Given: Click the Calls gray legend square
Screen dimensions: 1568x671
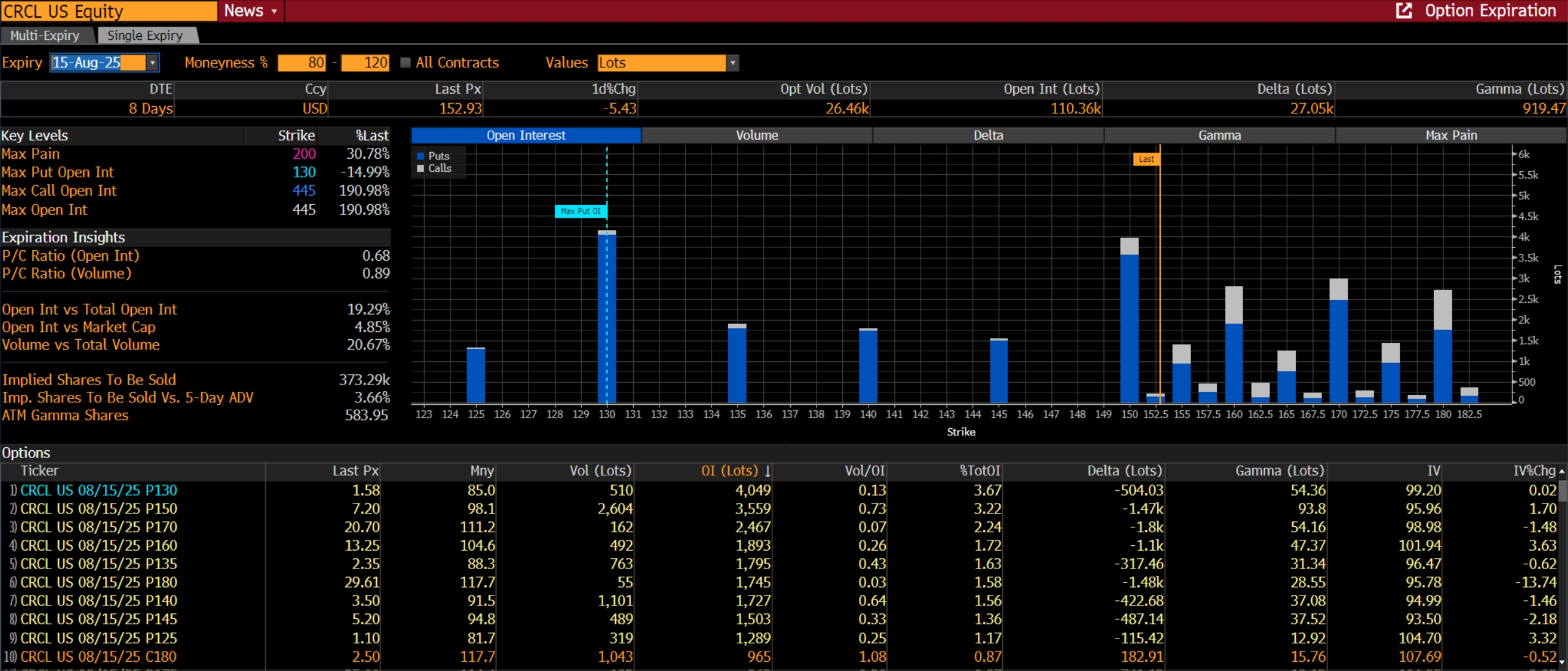Looking at the screenshot, I should [421, 169].
